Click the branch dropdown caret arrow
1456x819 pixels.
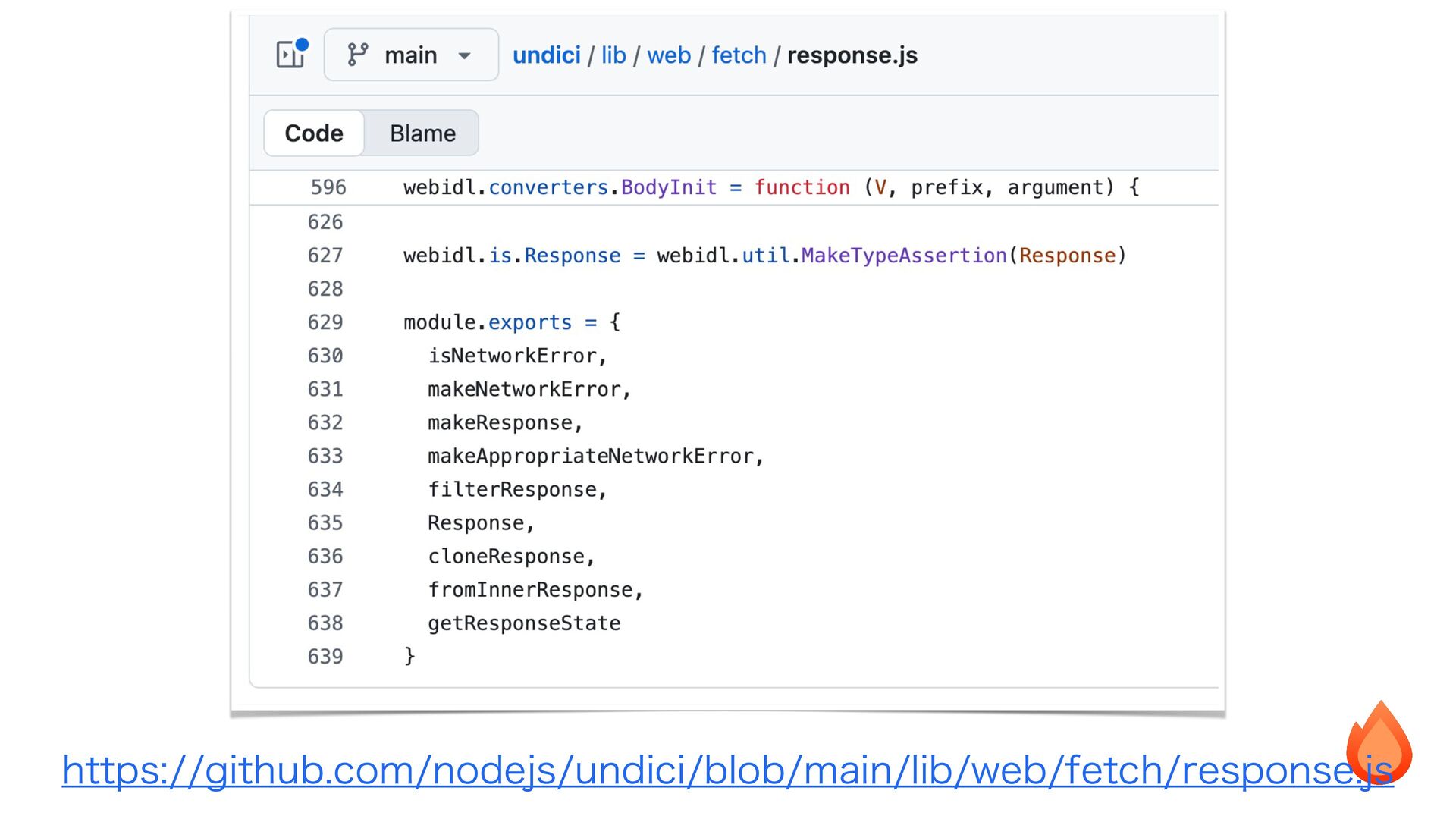pyautogui.click(x=465, y=55)
